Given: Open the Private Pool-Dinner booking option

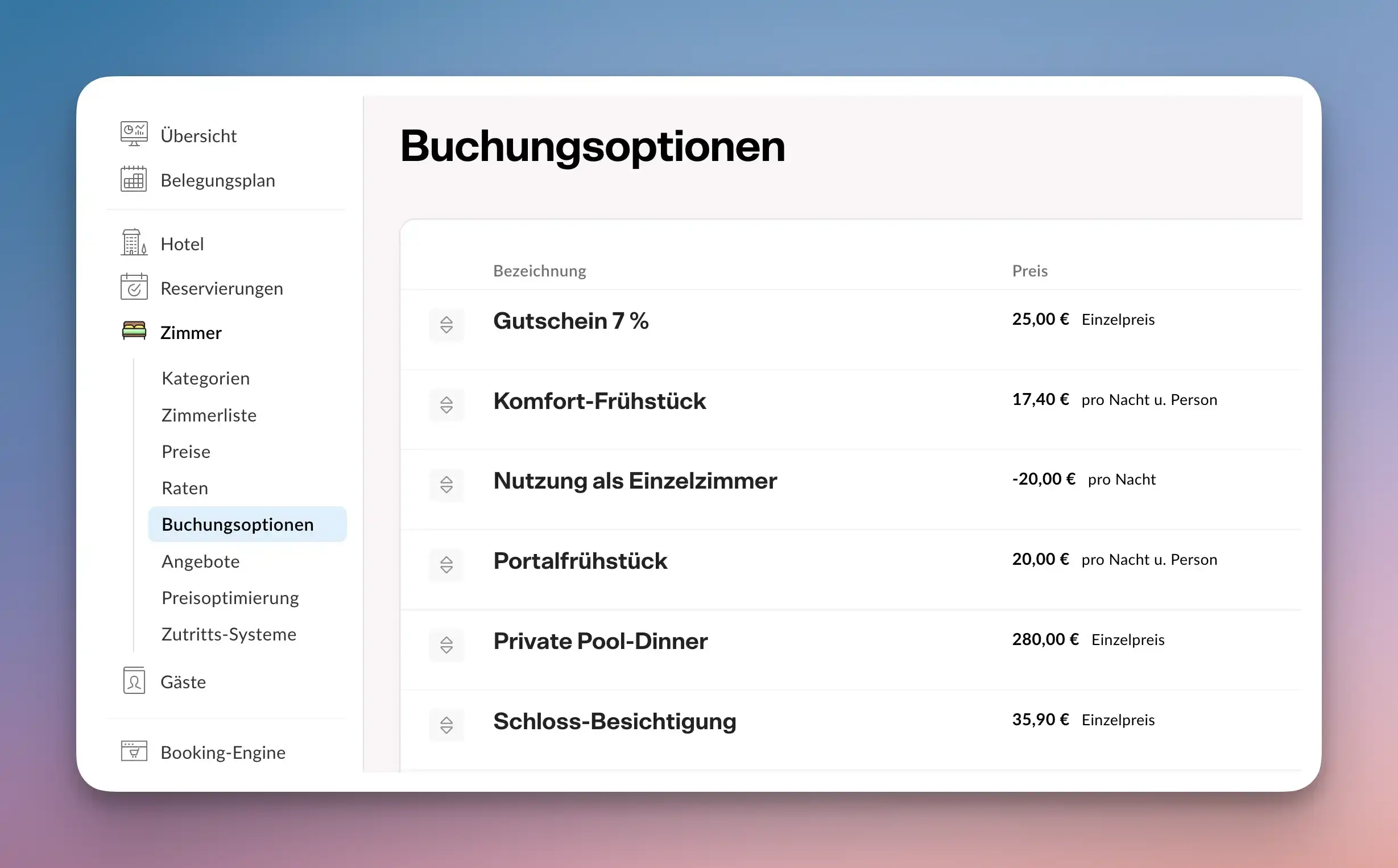Looking at the screenshot, I should (x=600, y=641).
